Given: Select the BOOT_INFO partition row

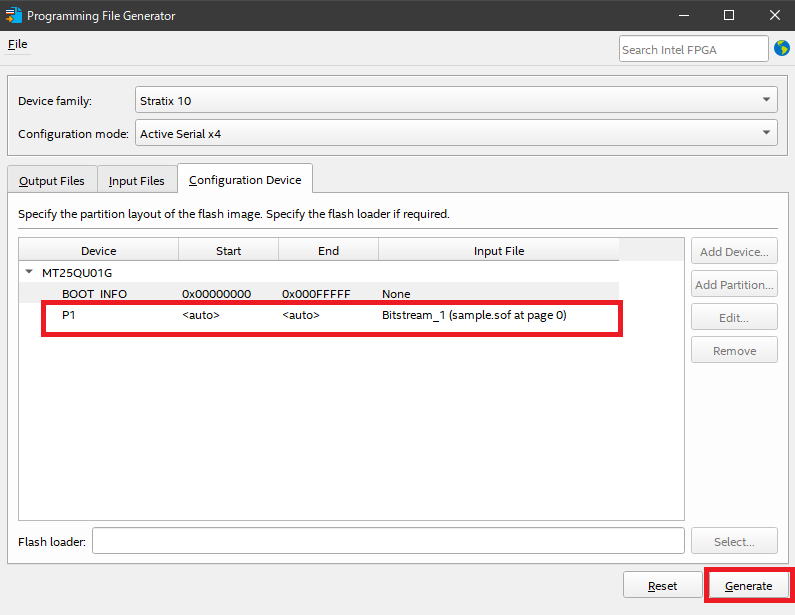Looking at the screenshot, I should coord(318,294).
